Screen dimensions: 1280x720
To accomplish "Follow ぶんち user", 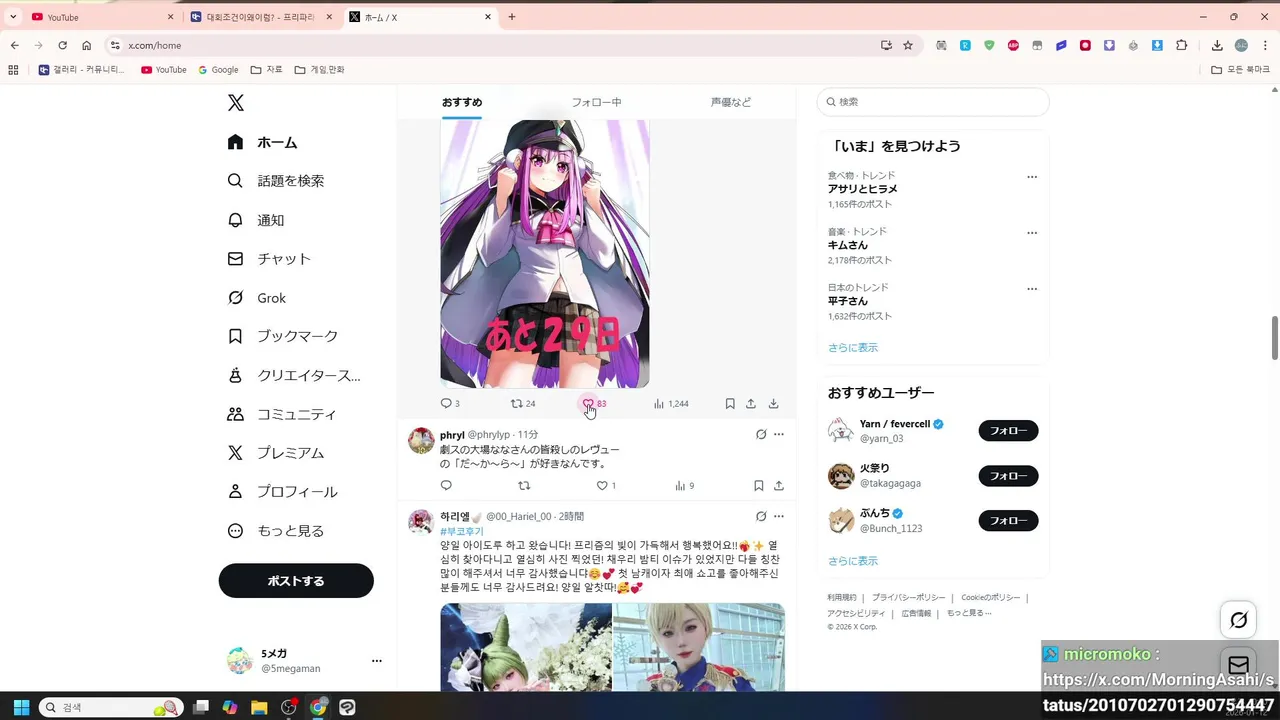I will (1008, 521).
